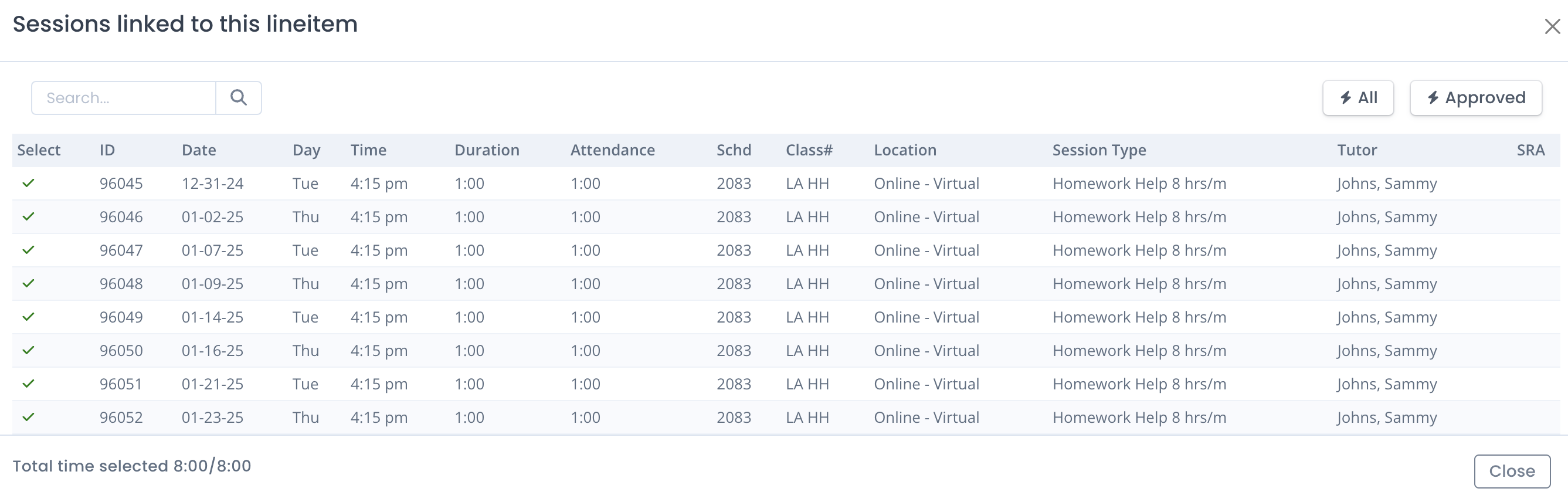Click Tutor Johns, Sammy in row 96052
This screenshot has height=502, width=1568.
[1387, 418]
